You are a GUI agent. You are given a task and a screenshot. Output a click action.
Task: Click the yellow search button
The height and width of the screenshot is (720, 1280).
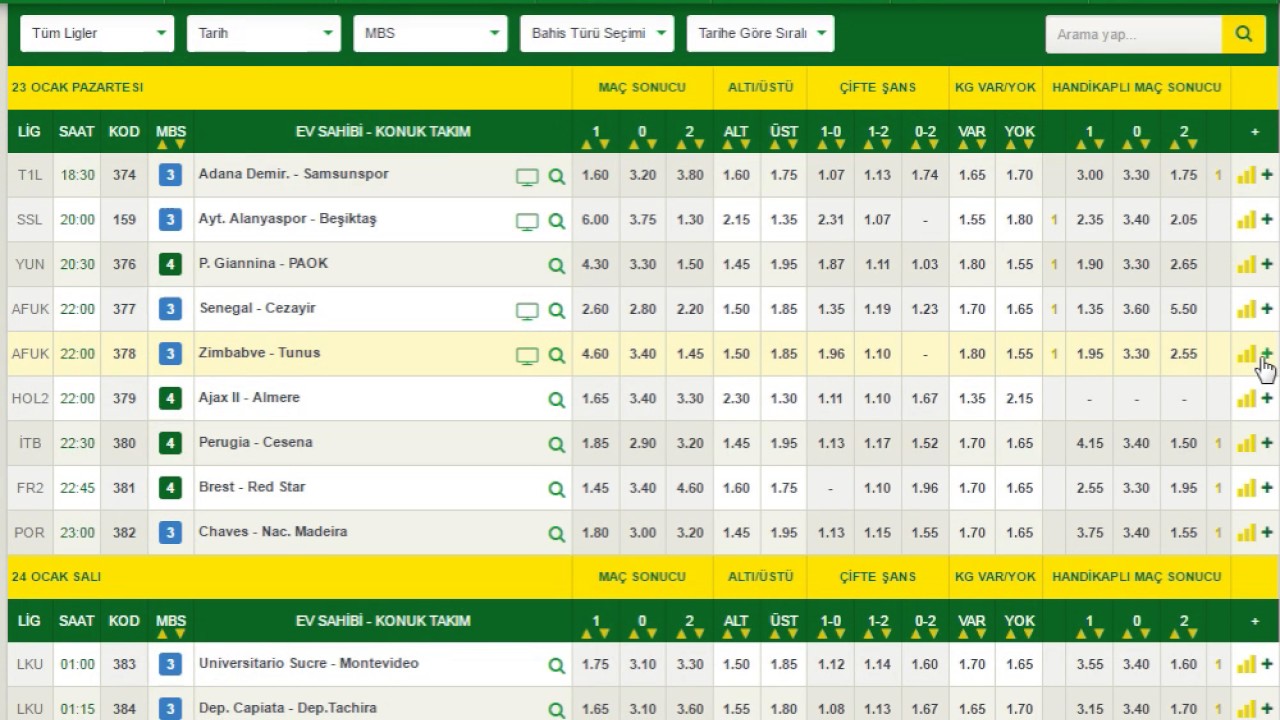1243,34
